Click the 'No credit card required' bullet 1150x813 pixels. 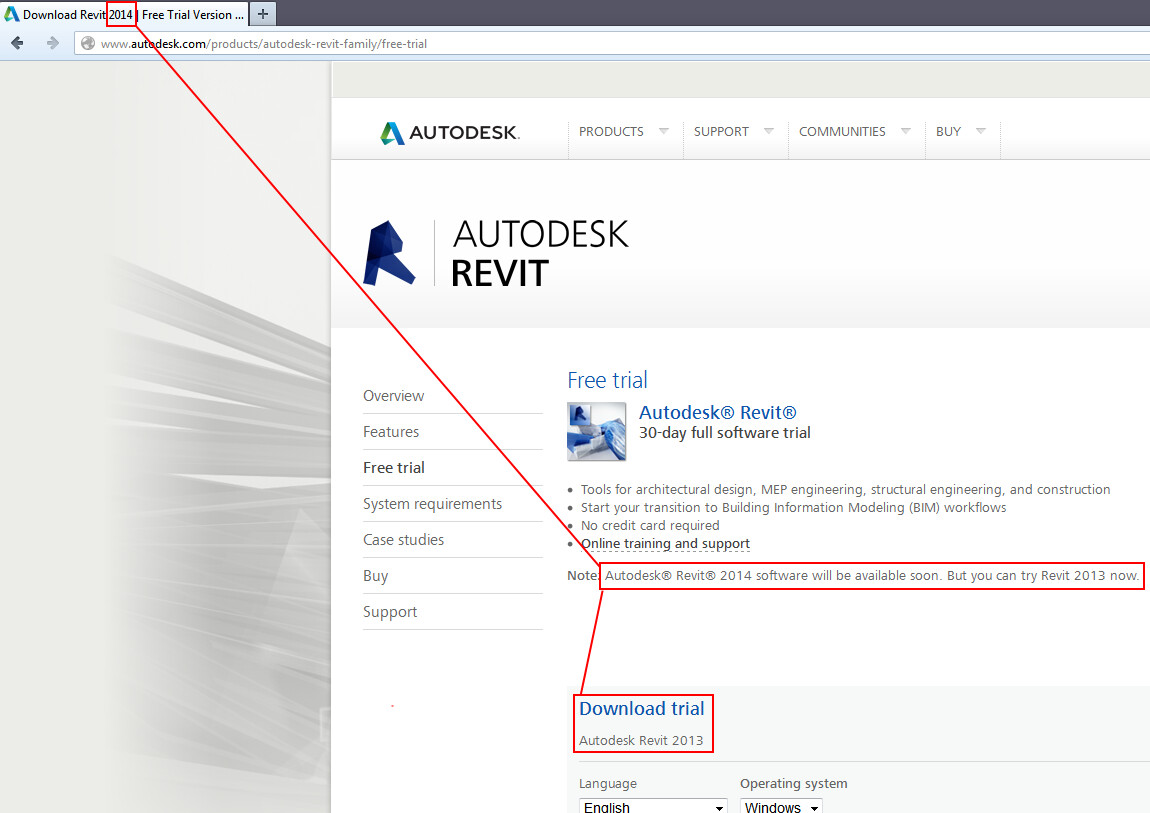[x=650, y=526]
